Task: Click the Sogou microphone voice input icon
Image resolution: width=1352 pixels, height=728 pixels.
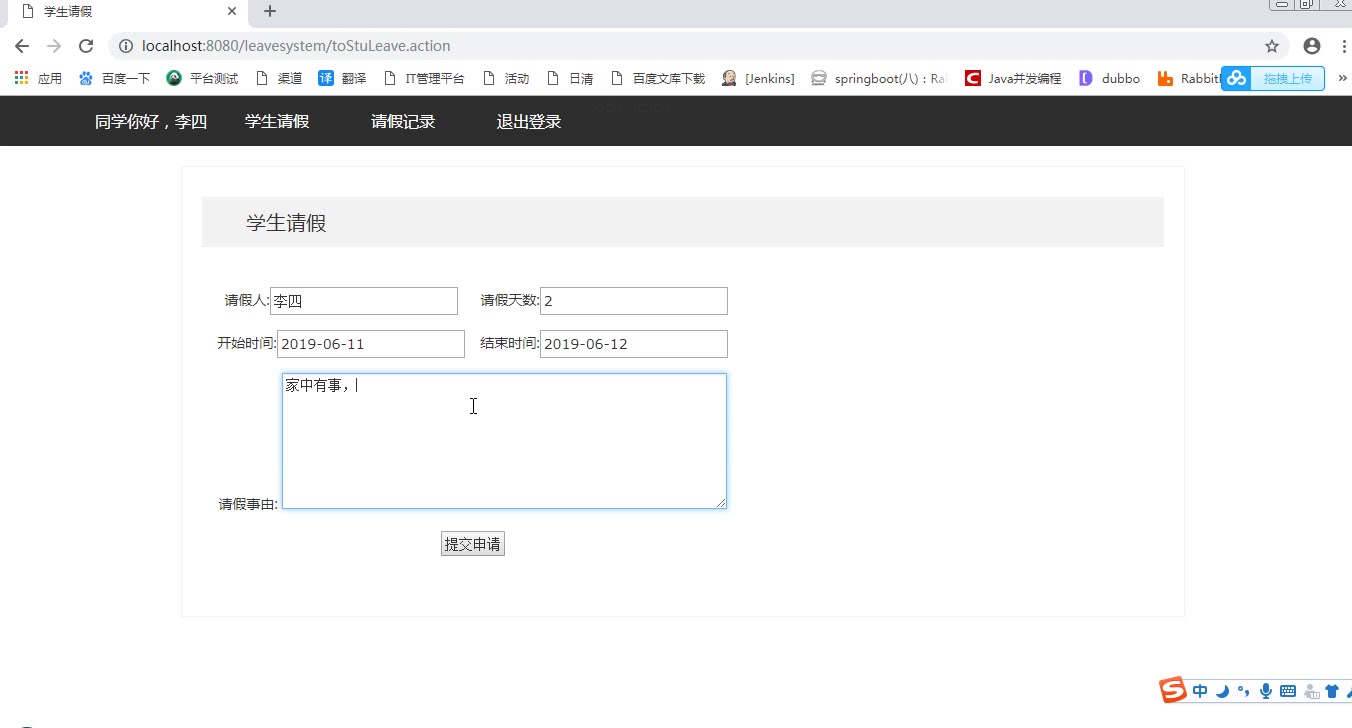Action: [x=1266, y=691]
